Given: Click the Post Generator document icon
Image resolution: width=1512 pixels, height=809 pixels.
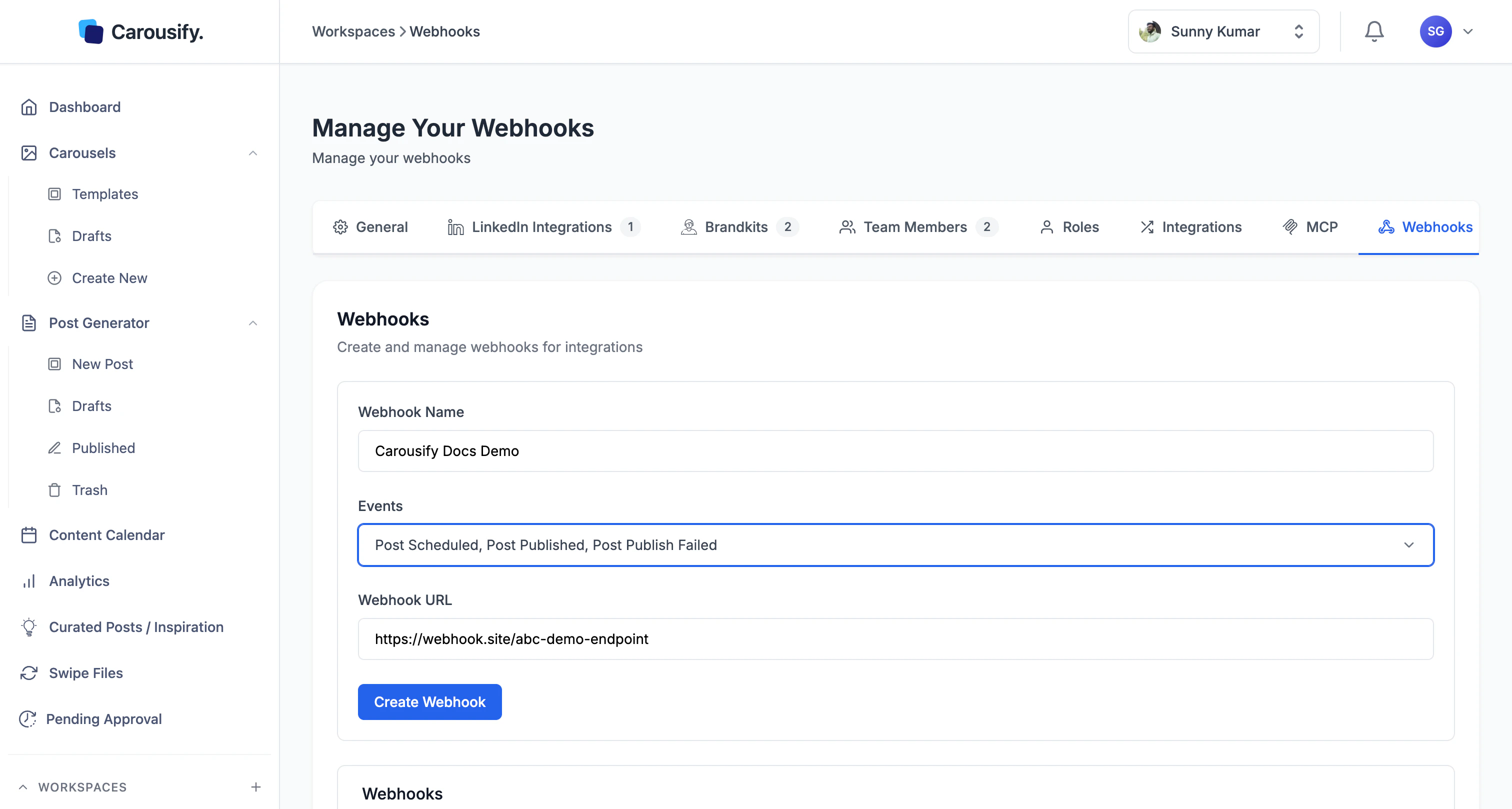Looking at the screenshot, I should (29, 323).
